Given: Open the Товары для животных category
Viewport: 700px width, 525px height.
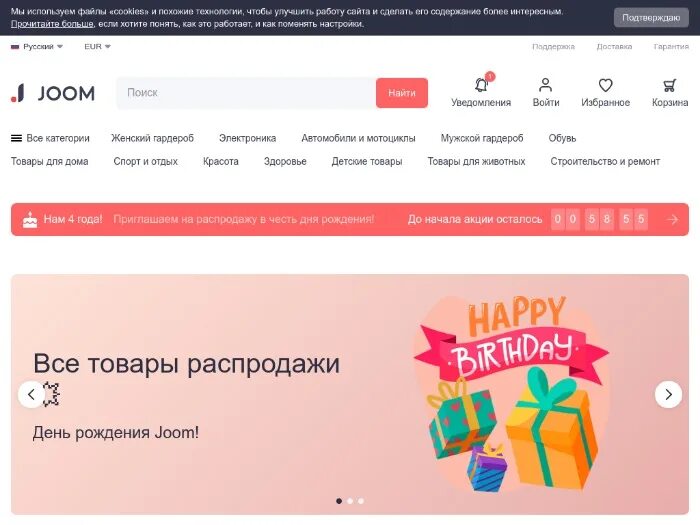Looking at the screenshot, I should [x=476, y=162].
